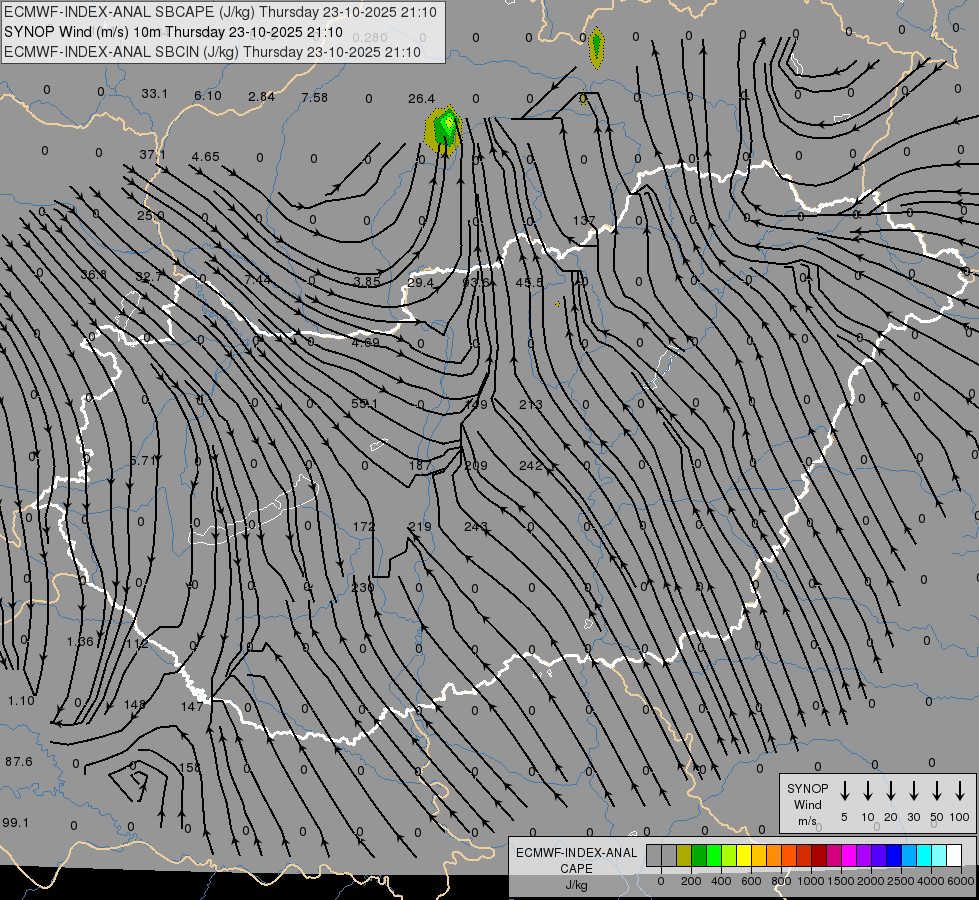The width and height of the screenshot is (979, 900).
Task: Select the 55.1 CAPE value on the map
Action: click(x=364, y=403)
